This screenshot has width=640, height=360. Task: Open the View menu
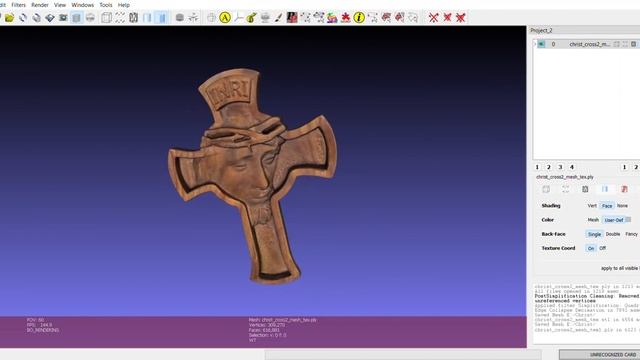coord(60,5)
